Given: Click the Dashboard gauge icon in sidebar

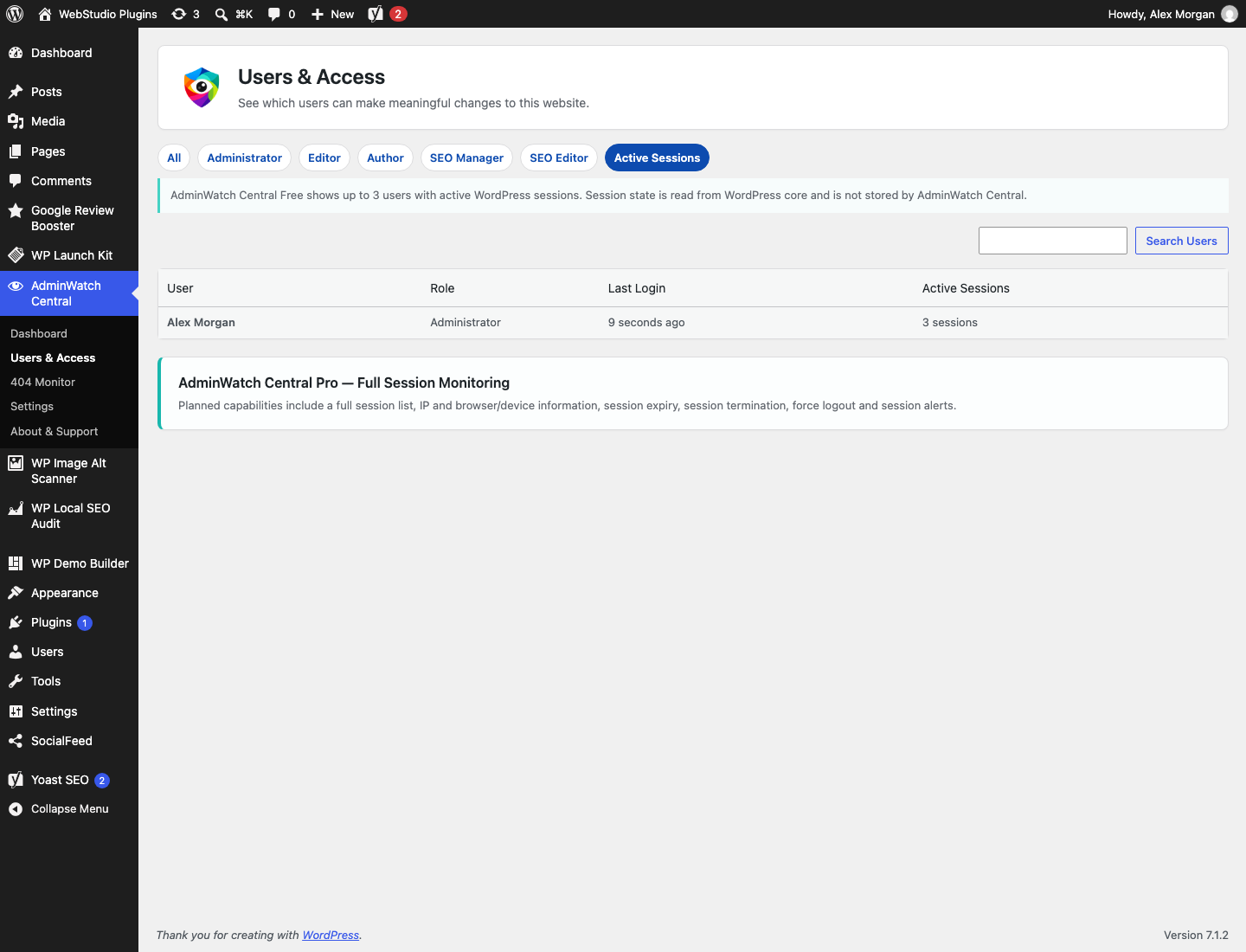Looking at the screenshot, I should pyautogui.click(x=16, y=53).
